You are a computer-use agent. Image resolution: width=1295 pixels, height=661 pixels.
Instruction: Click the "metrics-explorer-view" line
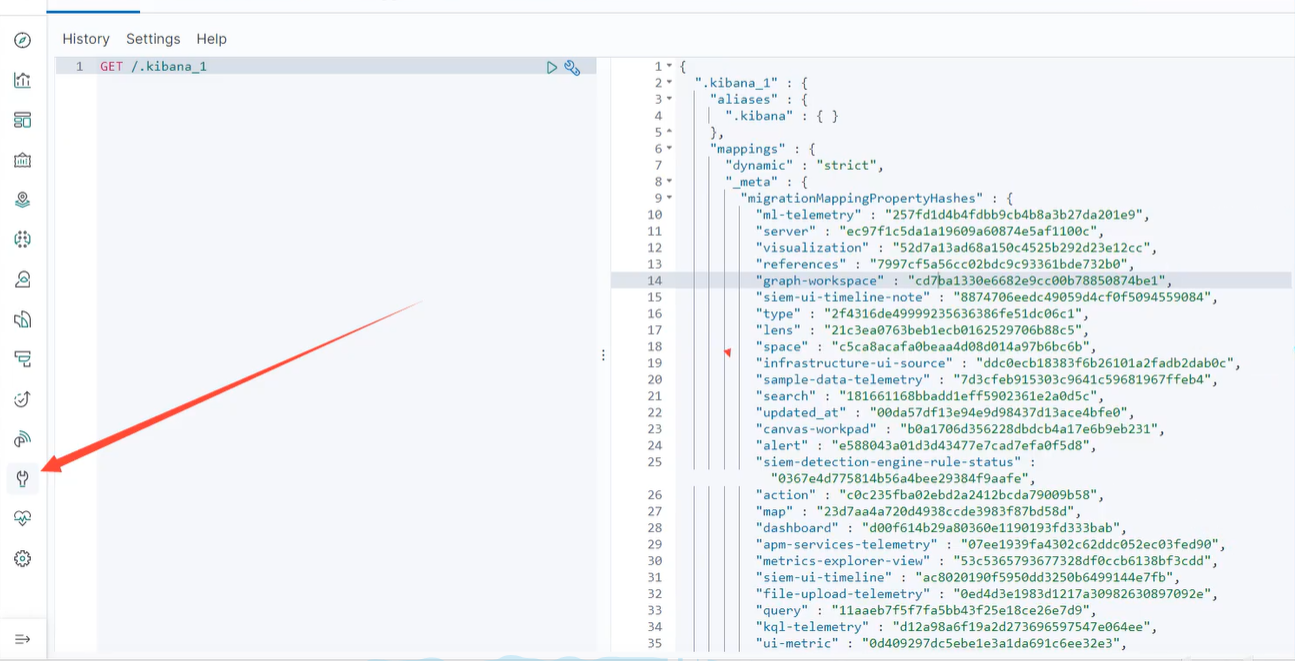point(985,561)
